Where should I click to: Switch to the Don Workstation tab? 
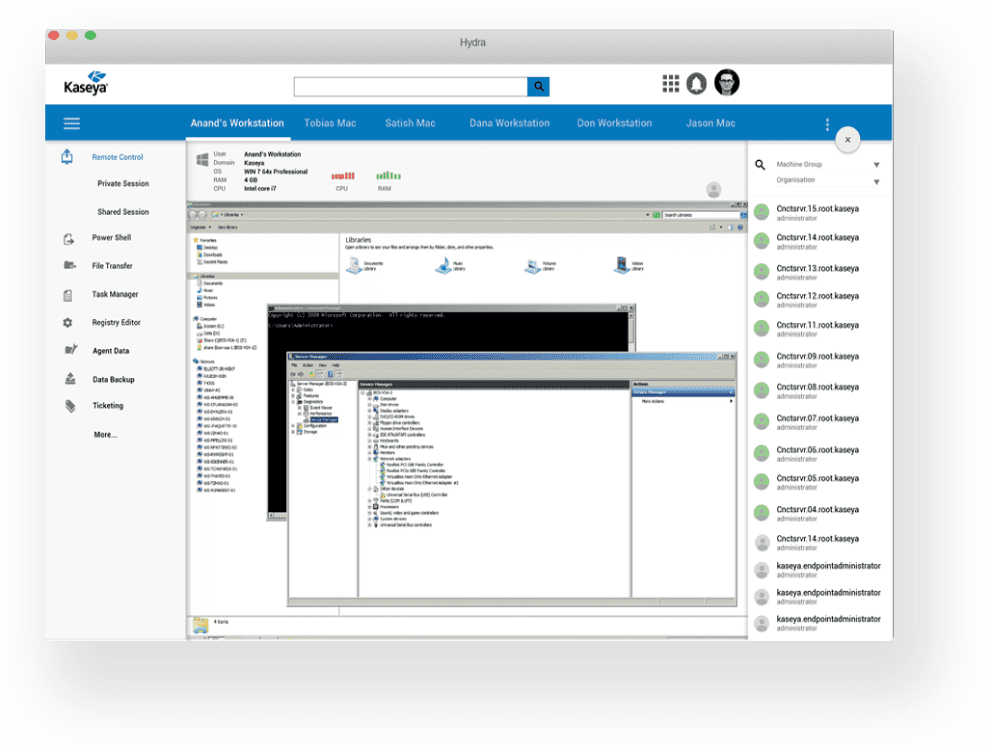click(x=614, y=123)
